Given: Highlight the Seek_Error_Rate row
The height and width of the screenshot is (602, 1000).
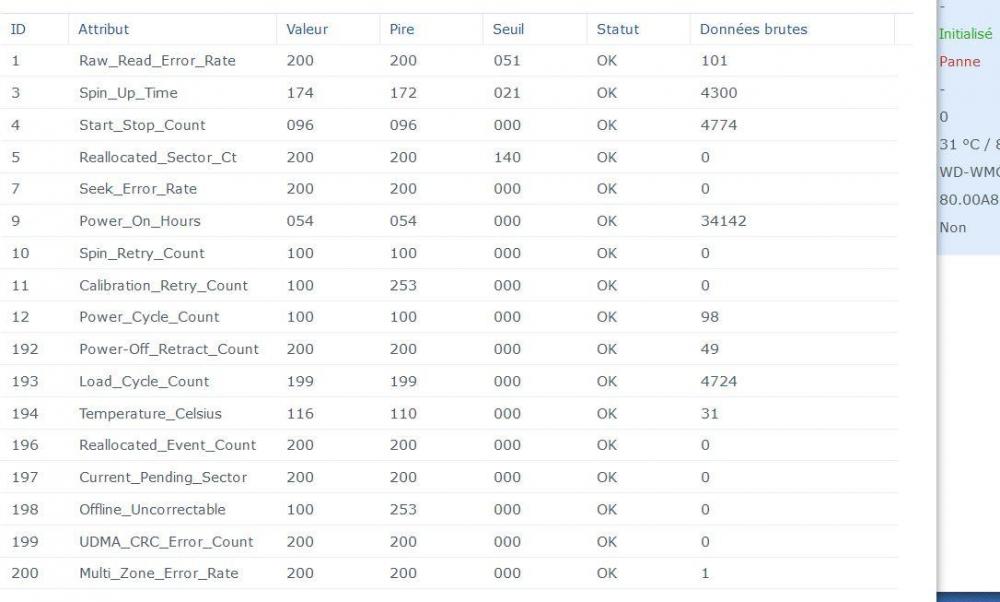Looking at the screenshot, I should point(138,189).
